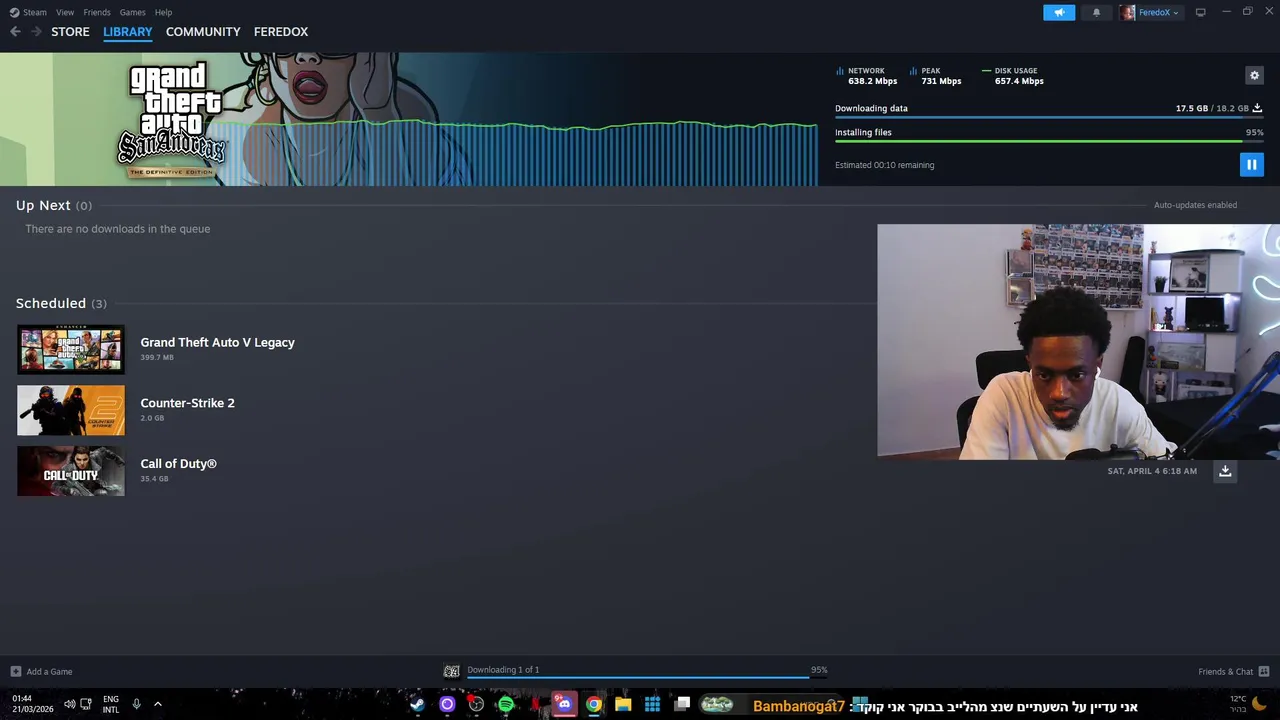Click the Scheduled (3) heading
Viewport: 1280px width, 720px height.
tap(61, 303)
